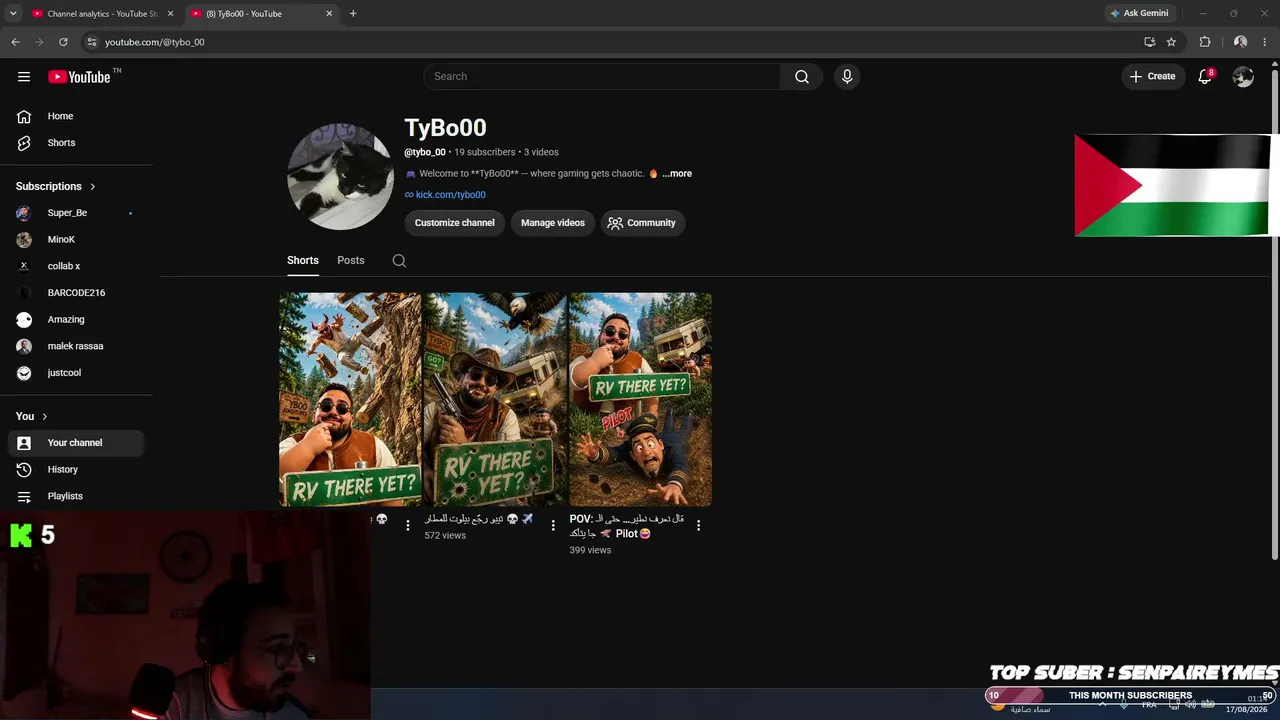Follow the kick.com/tybo00 link
1280x720 pixels.
tap(451, 195)
